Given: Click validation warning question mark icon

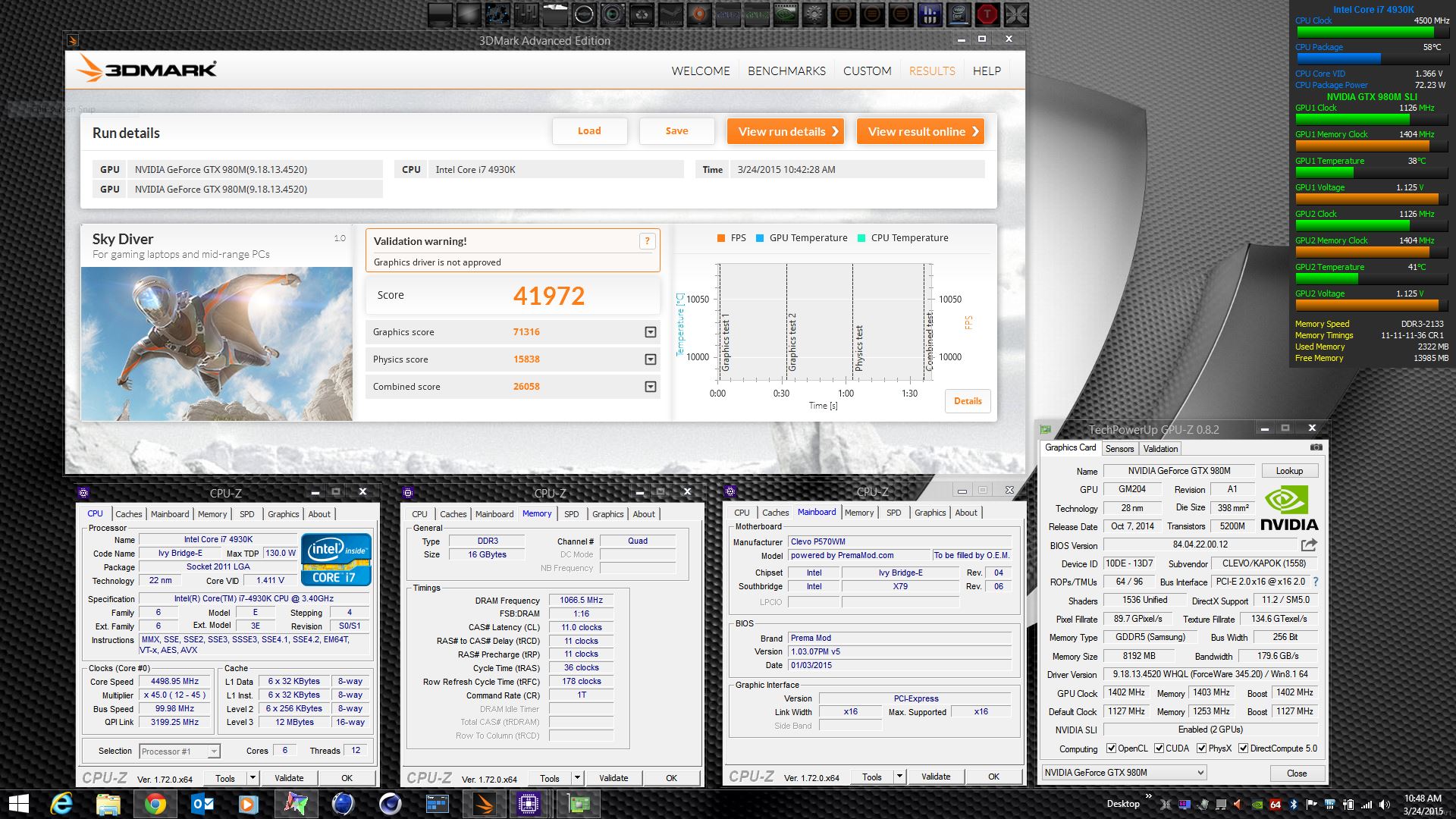Looking at the screenshot, I should click(647, 241).
